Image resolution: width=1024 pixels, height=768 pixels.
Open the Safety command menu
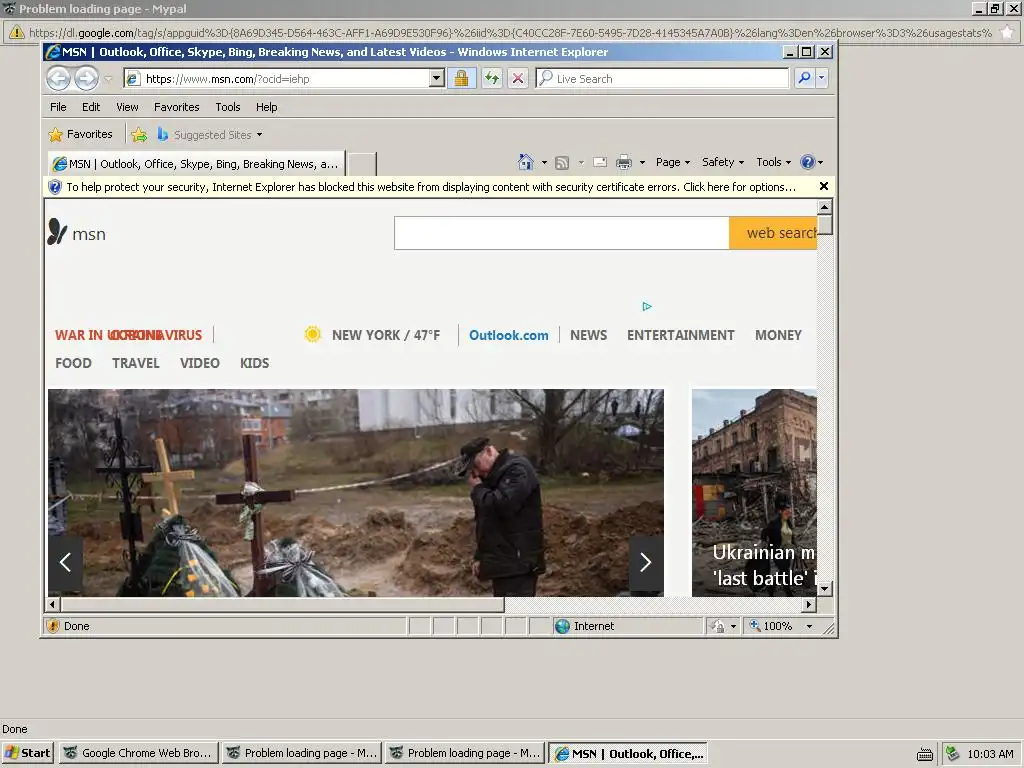click(x=723, y=162)
